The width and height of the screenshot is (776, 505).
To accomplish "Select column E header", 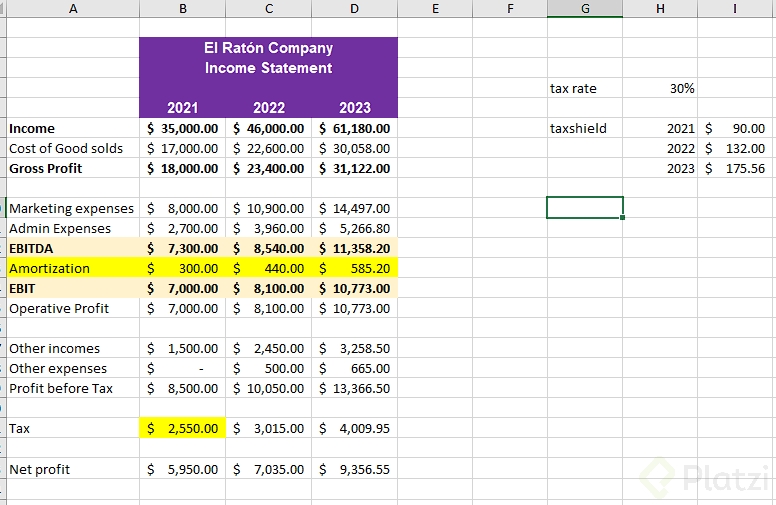I will coord(436,8).
